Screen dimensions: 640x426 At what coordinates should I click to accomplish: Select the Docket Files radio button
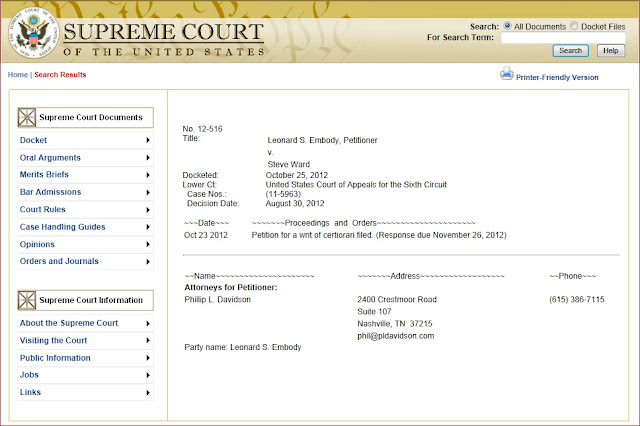(x=574, y=26)
